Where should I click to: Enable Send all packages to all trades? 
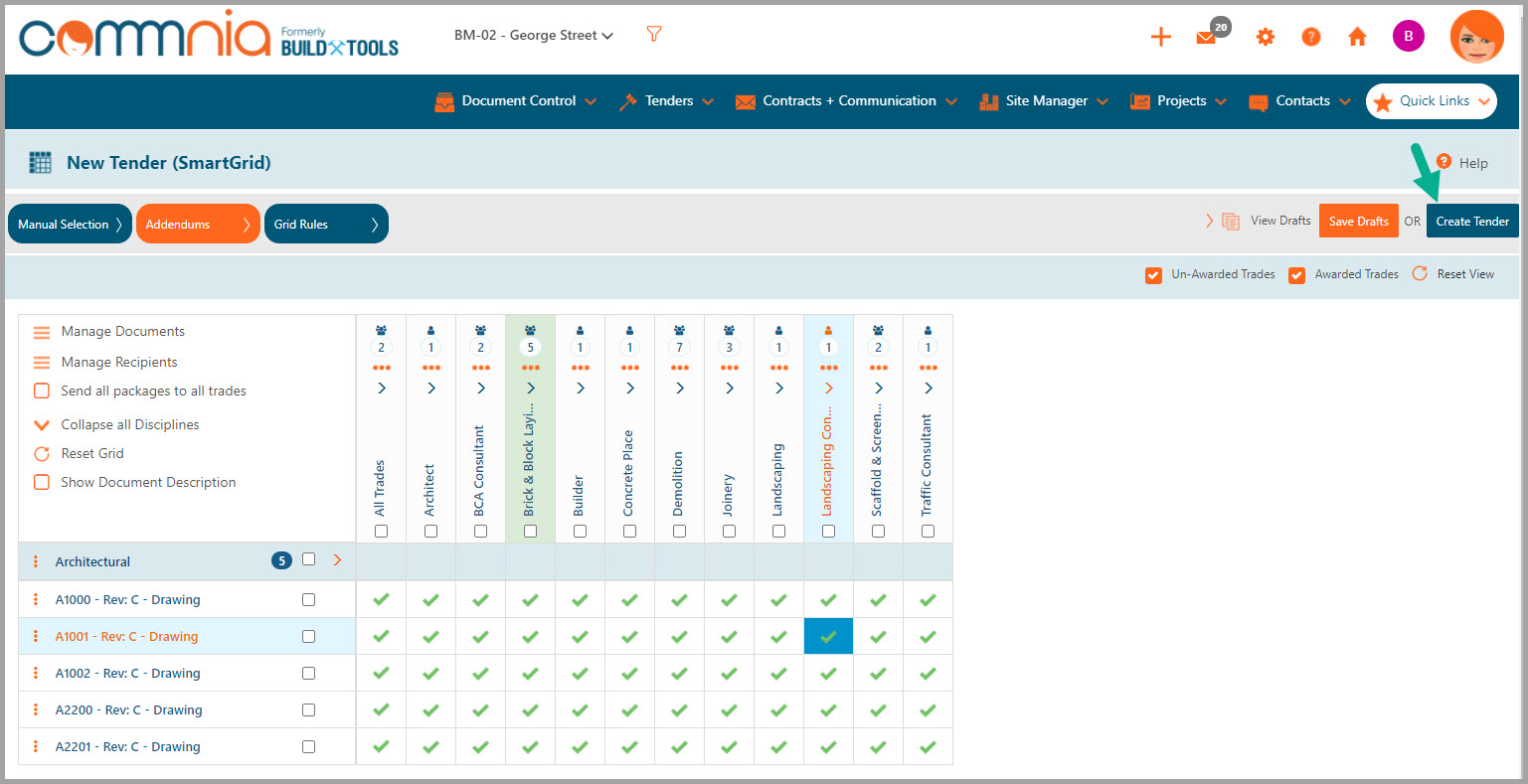[x=42, y=392]
